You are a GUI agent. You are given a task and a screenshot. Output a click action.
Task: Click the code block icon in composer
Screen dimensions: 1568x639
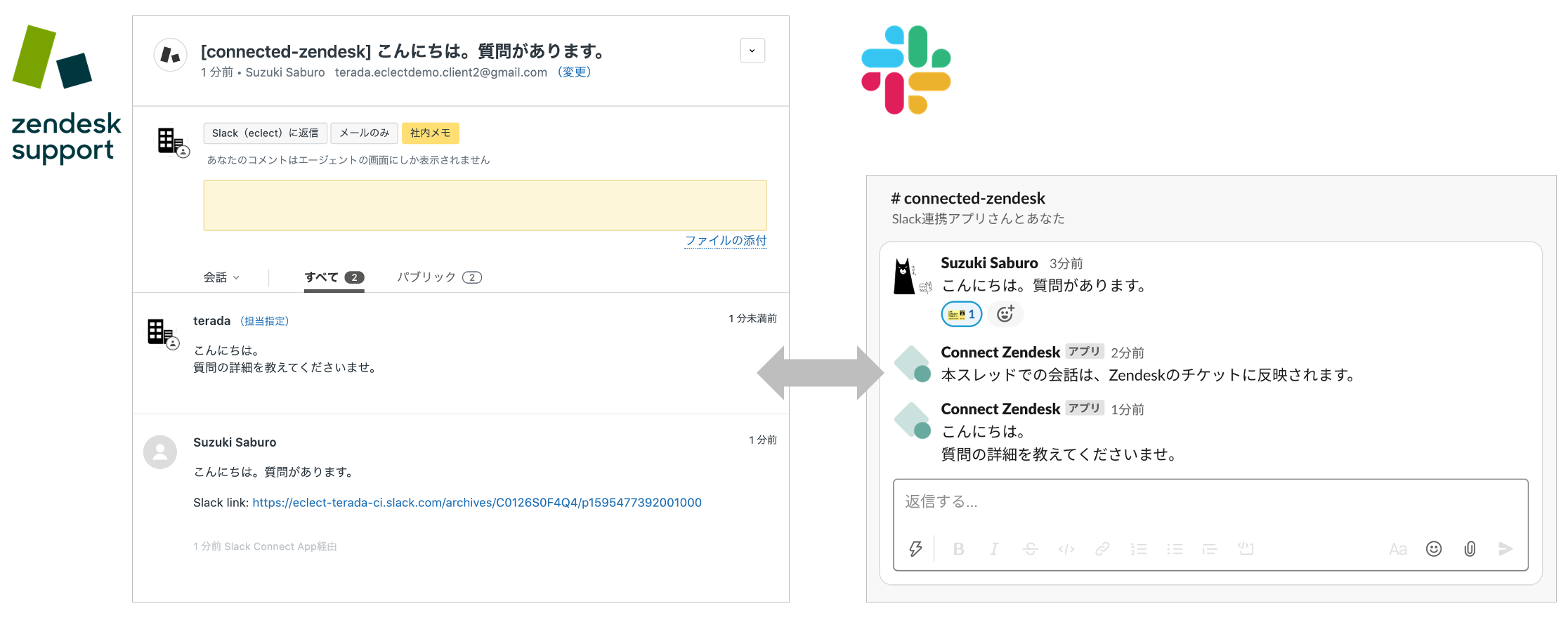click(1246, 549)
